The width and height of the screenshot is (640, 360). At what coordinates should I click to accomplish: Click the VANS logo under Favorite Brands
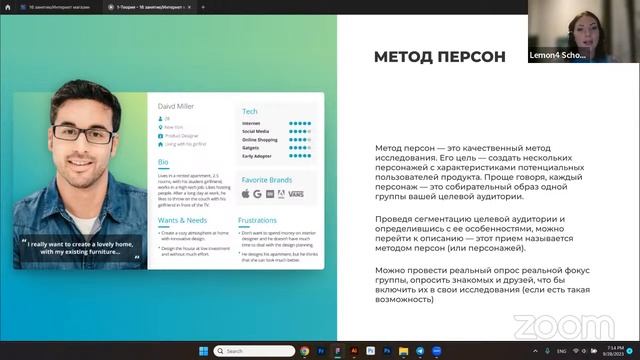(x=296, y=194)
